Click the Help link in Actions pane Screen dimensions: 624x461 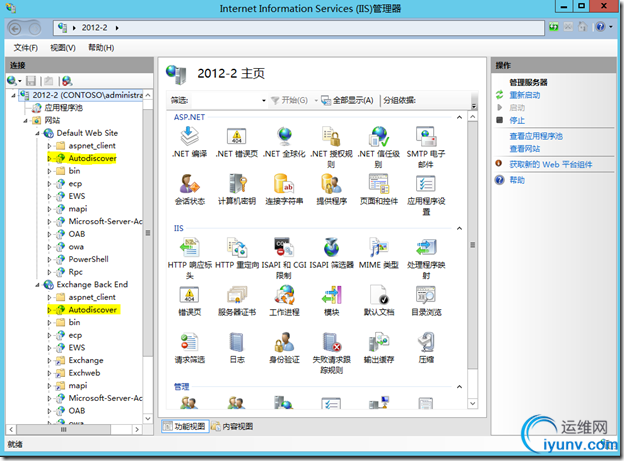click(517, 180)
